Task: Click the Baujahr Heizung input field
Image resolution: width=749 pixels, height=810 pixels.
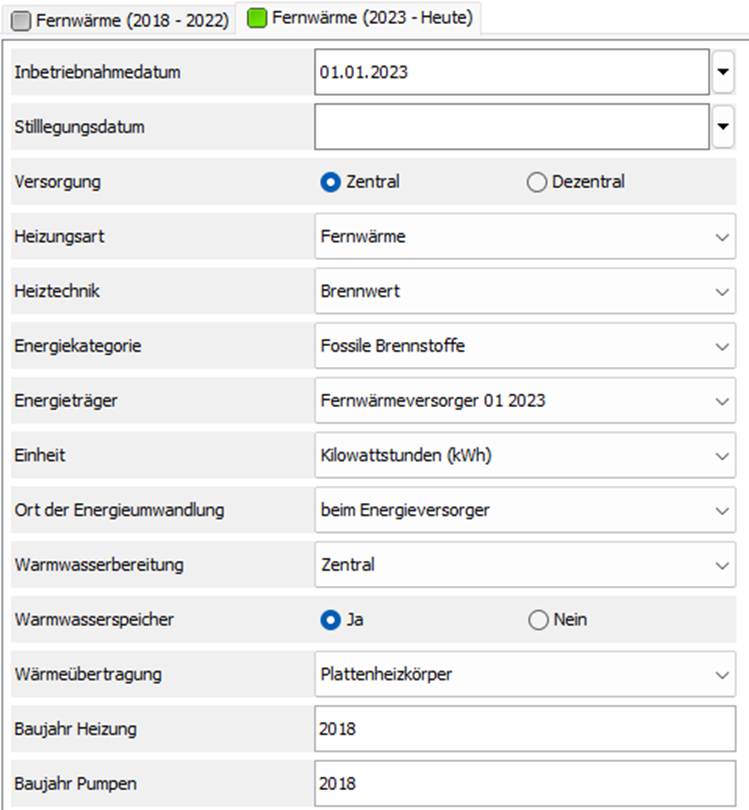Action: pyautogui.click(x=524, y=730)
